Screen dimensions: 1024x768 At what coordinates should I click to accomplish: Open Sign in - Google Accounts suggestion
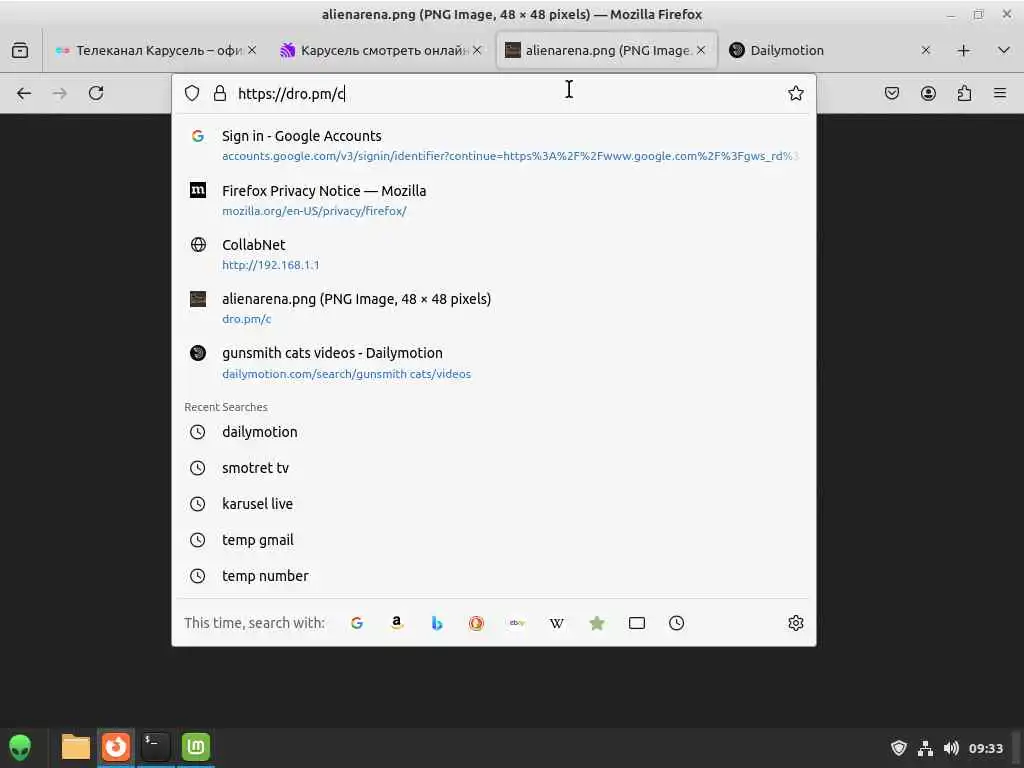coord(494,145)
